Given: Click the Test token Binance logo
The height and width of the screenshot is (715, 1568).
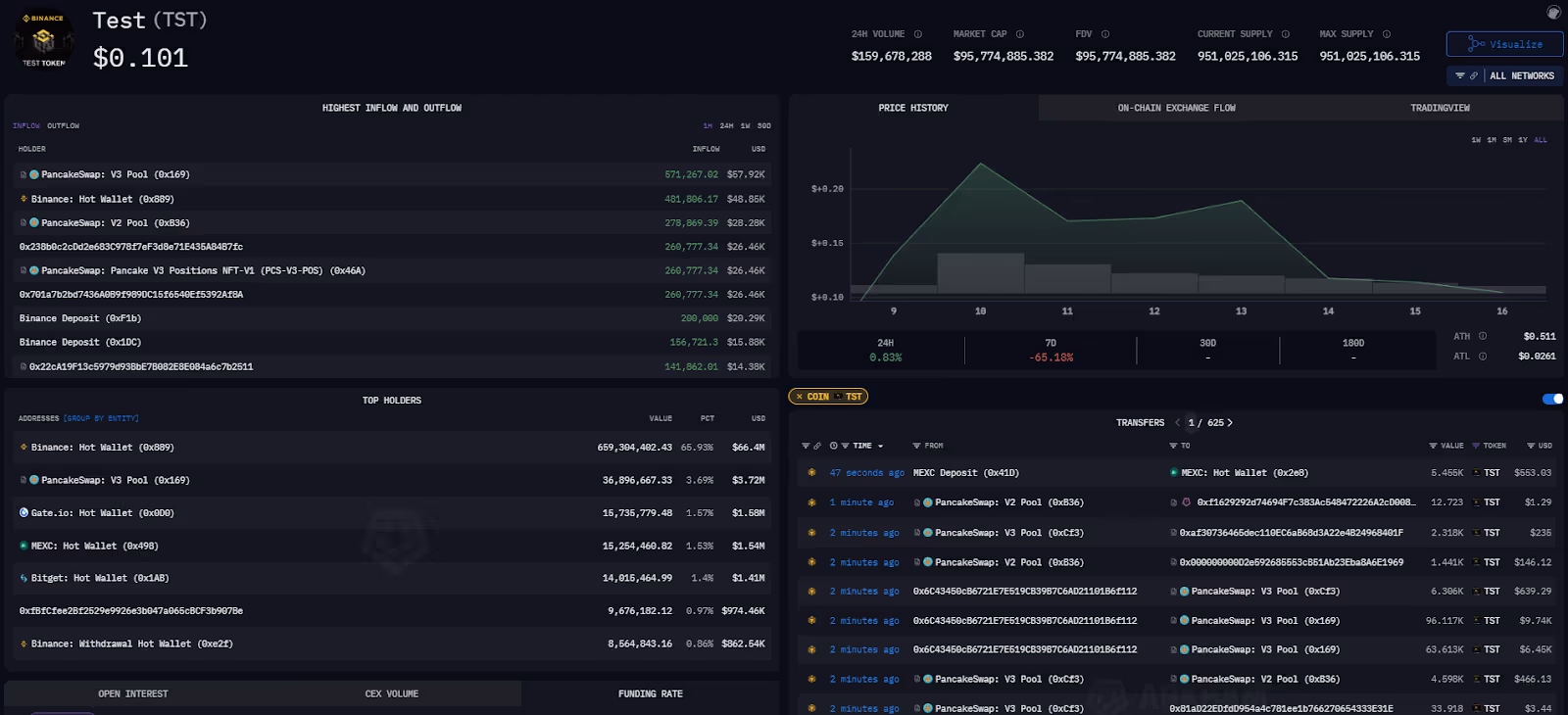Looking at the screenshot, I should pos(43,39).
